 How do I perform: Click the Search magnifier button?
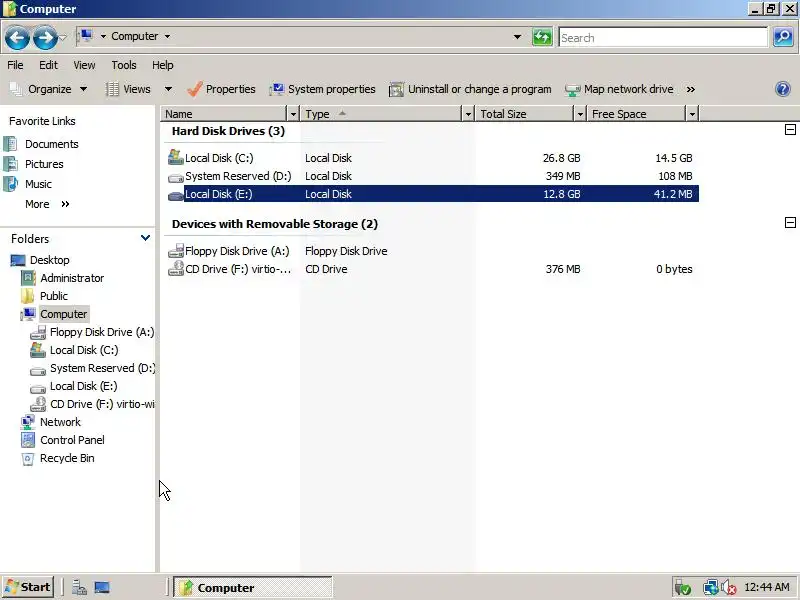[783, 37]
